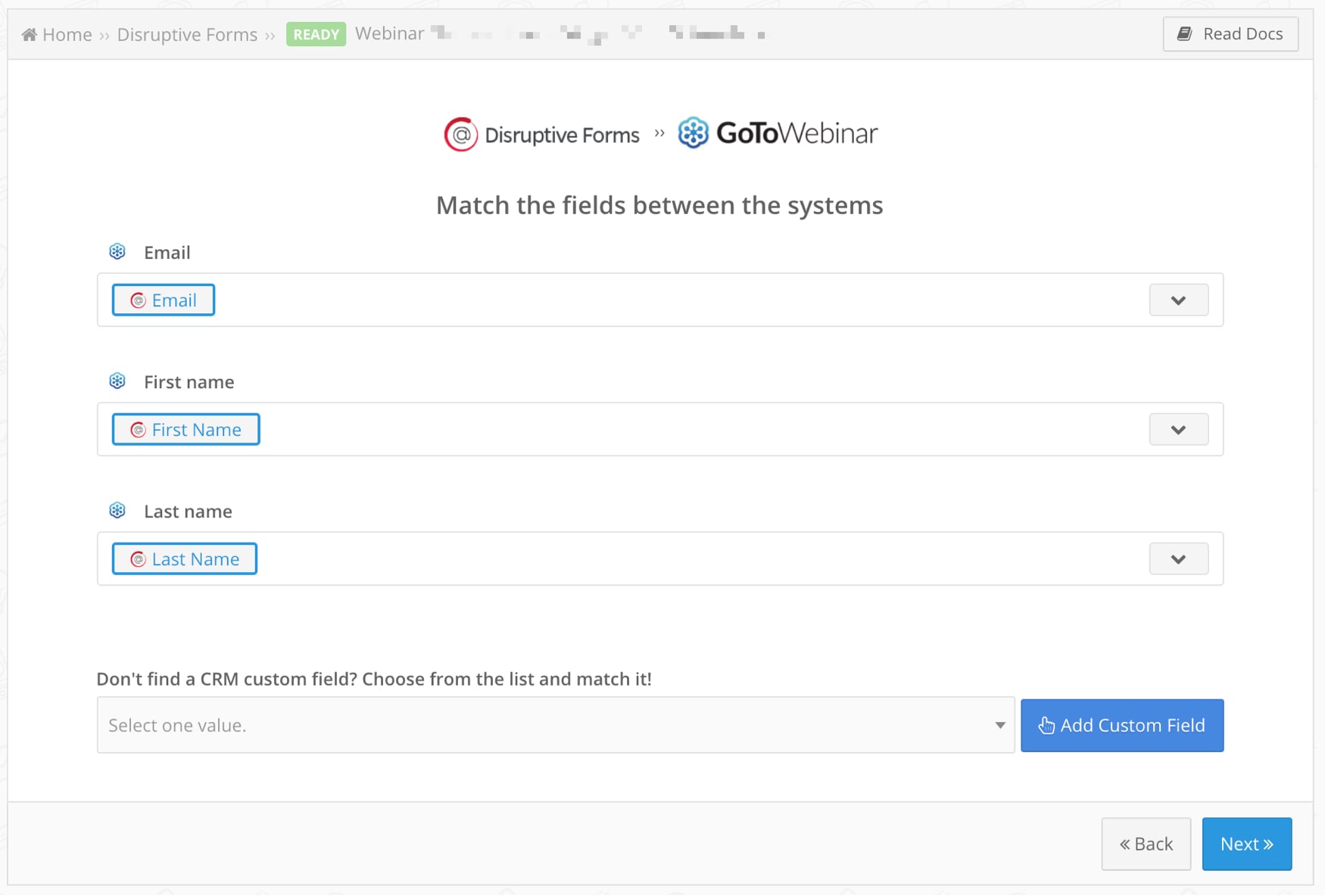This screenshot has width=1325, height=896.
Task: Click the book icon in Read Docs
Action: pyautogui.click(x=1185, y=34)
